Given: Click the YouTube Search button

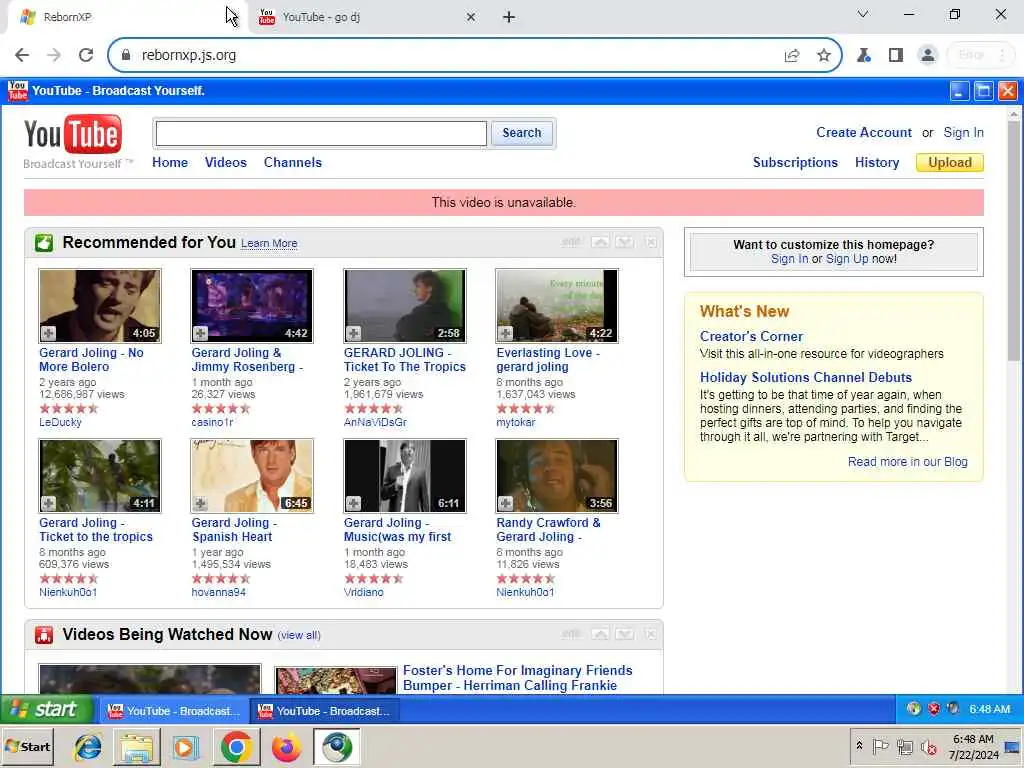Looking at the screenshot, I should pos(522,133).
